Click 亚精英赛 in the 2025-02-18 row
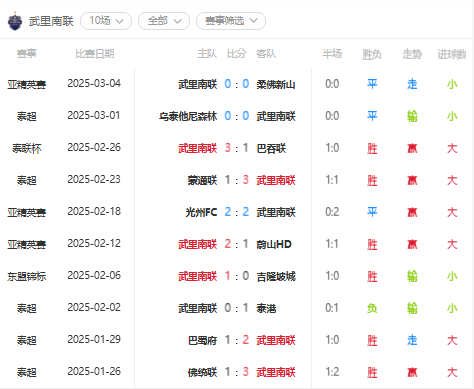The image size is (474, 389). point(27,212)
